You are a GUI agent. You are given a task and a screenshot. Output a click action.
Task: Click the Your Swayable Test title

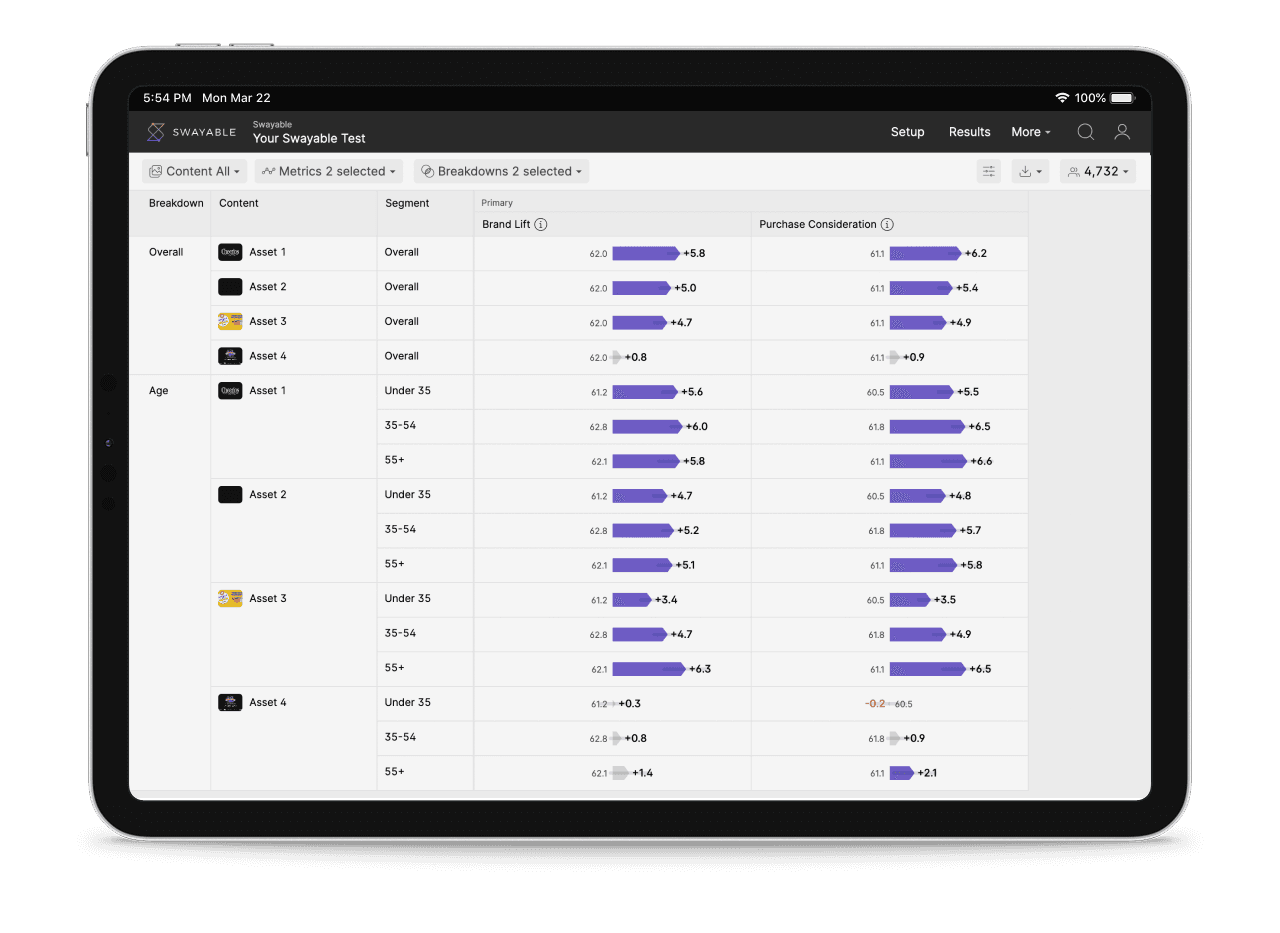(x=309, y=139)
